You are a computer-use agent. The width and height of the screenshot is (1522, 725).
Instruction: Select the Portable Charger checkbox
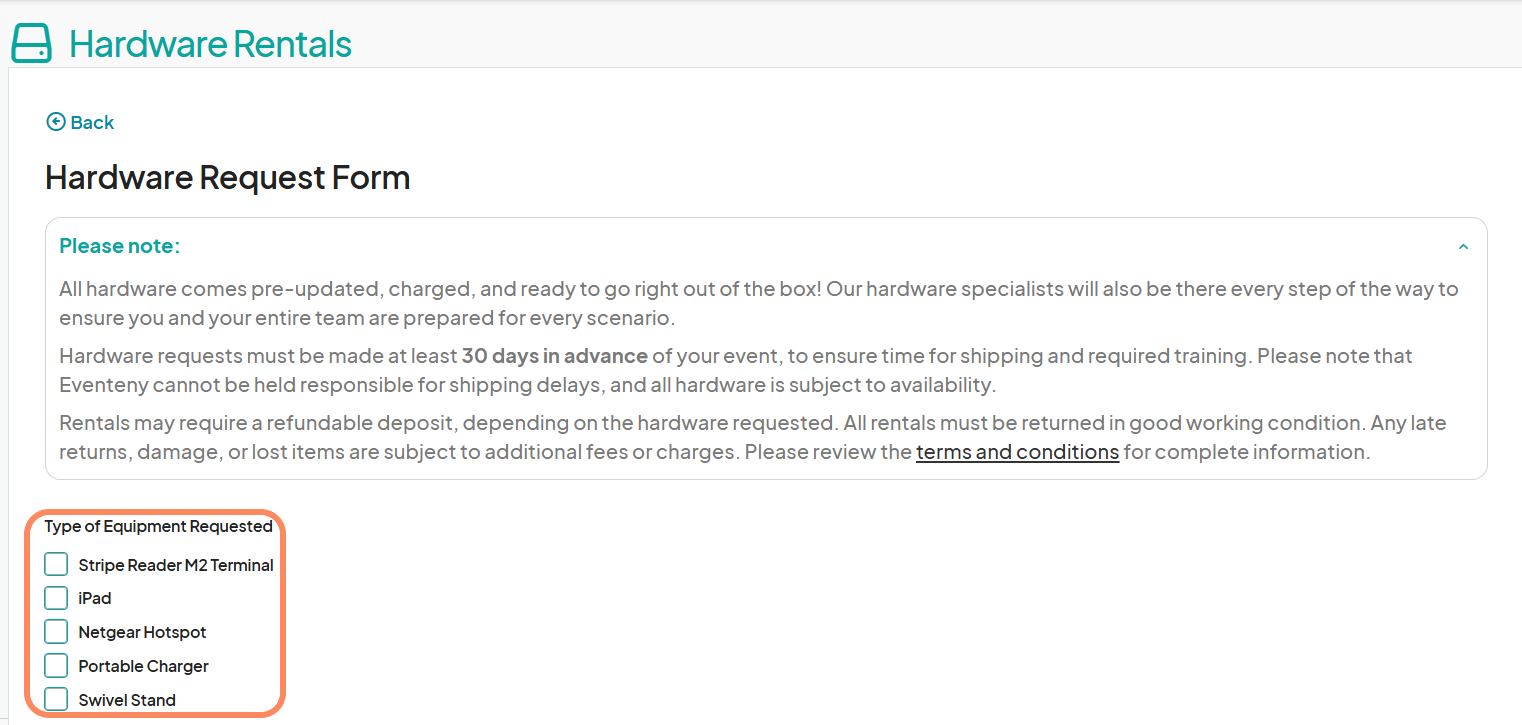point(56,666)
